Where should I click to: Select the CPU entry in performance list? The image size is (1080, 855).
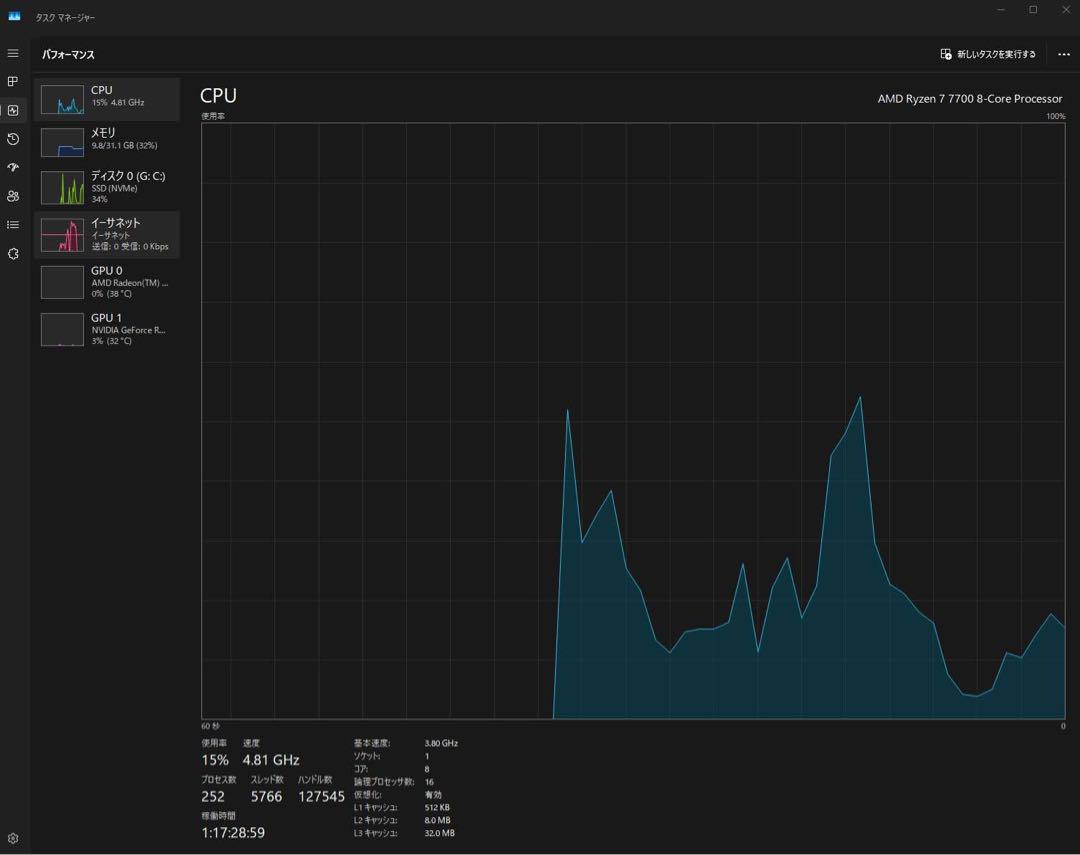107,99
